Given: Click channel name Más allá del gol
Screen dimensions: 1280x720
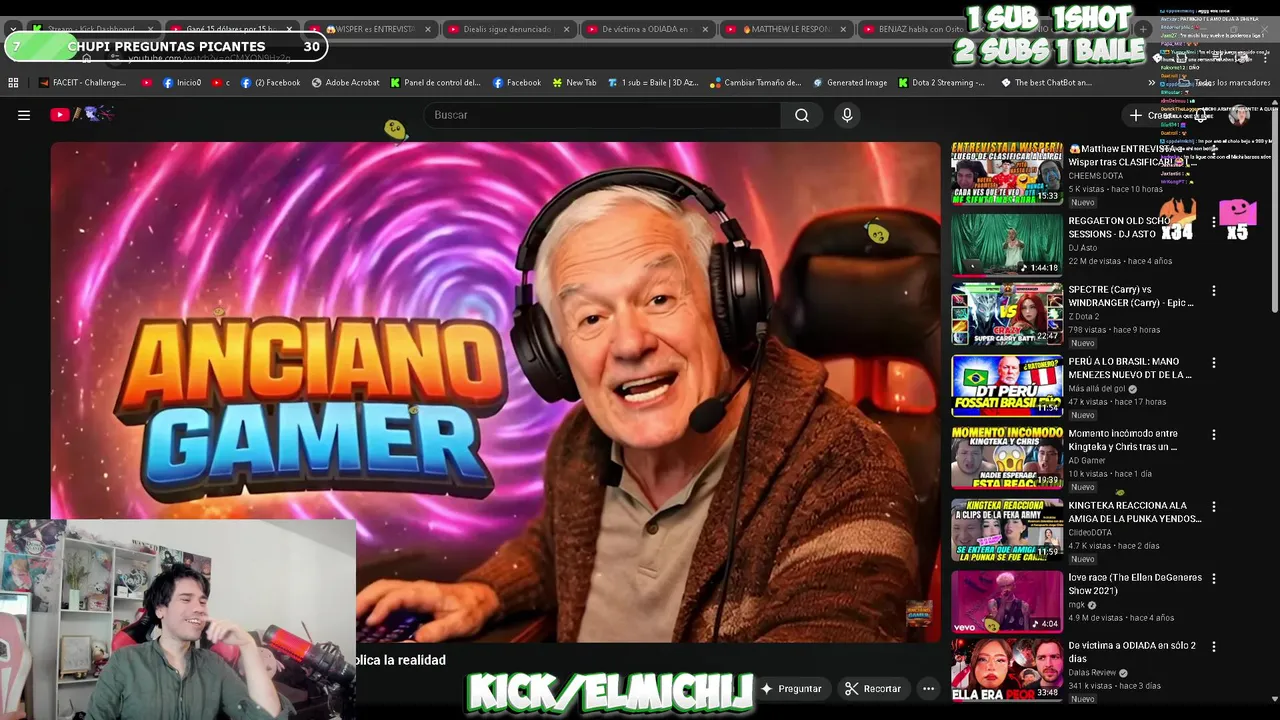Looking at the screenshot, I should pos(1097,389).
